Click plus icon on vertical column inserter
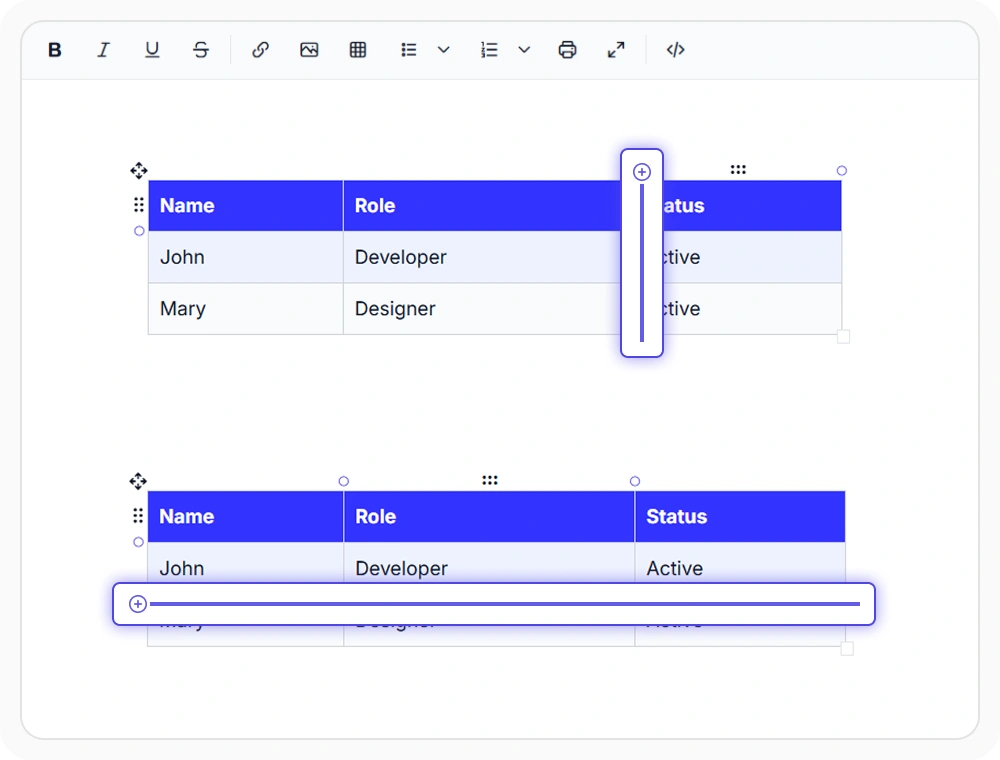This screenshot has width=1000, height=760. (642, 172)
